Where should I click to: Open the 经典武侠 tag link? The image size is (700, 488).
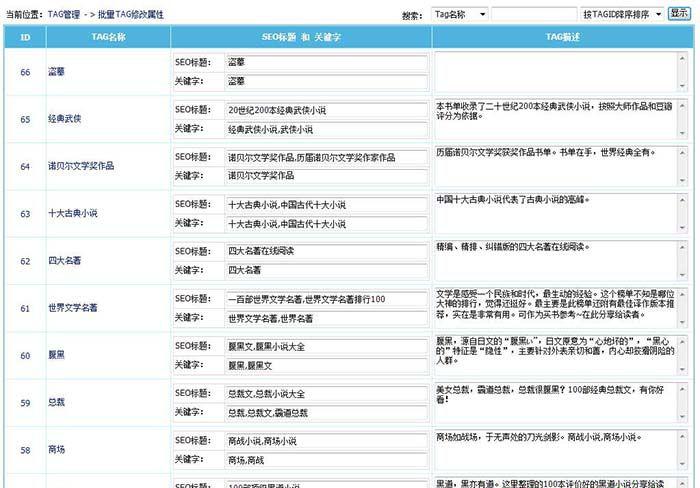[65, 119]
